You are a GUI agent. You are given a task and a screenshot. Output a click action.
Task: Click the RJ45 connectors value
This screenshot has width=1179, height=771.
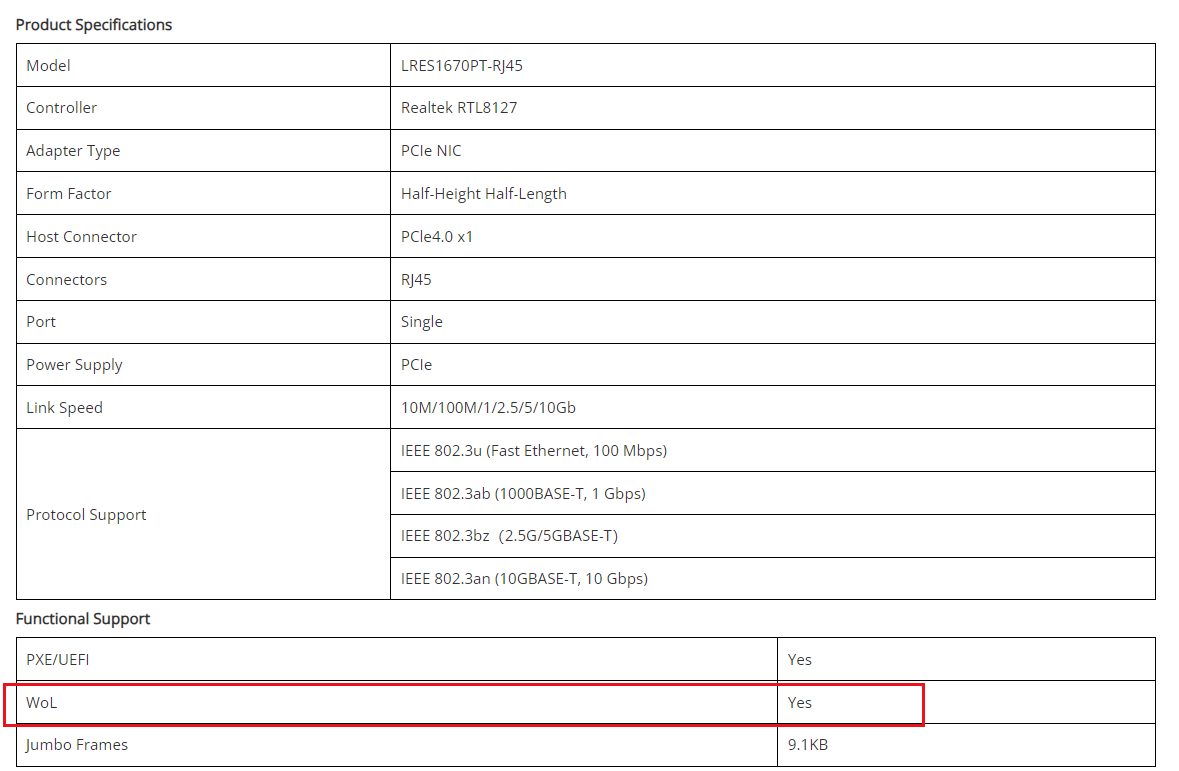coord(416,280)
